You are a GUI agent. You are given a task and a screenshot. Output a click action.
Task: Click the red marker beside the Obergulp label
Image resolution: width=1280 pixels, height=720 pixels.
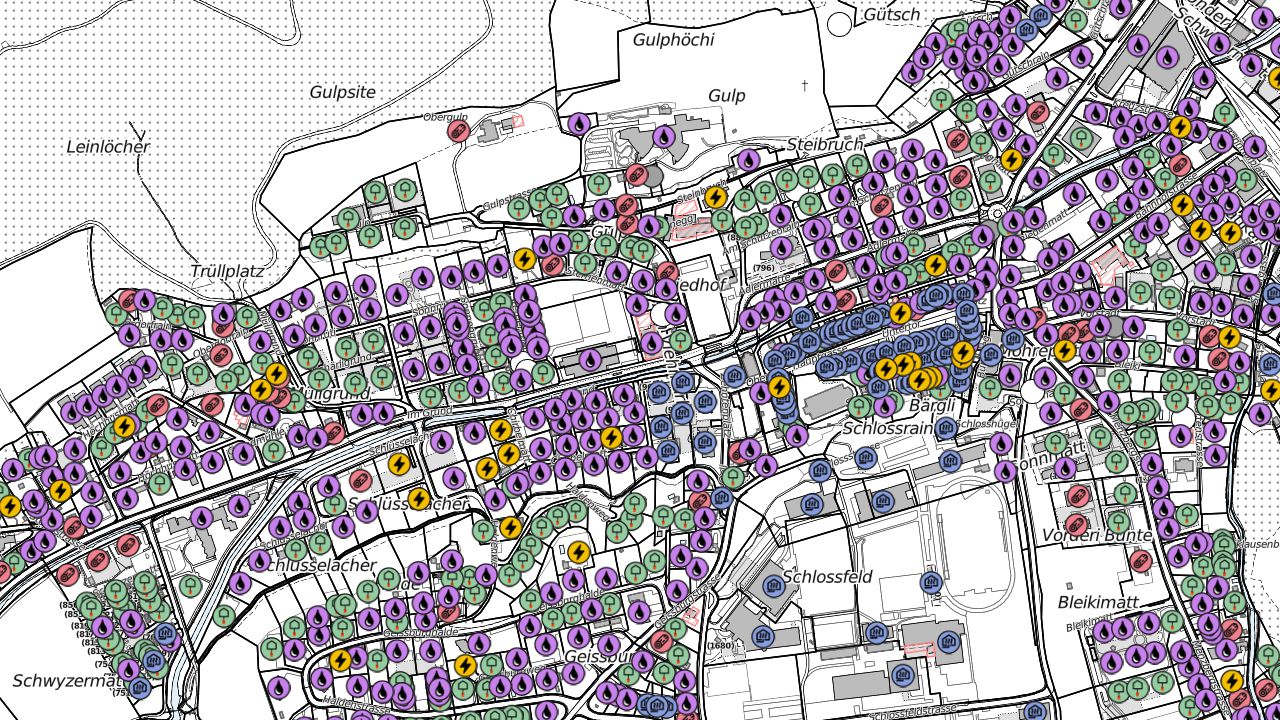[459, 131]
